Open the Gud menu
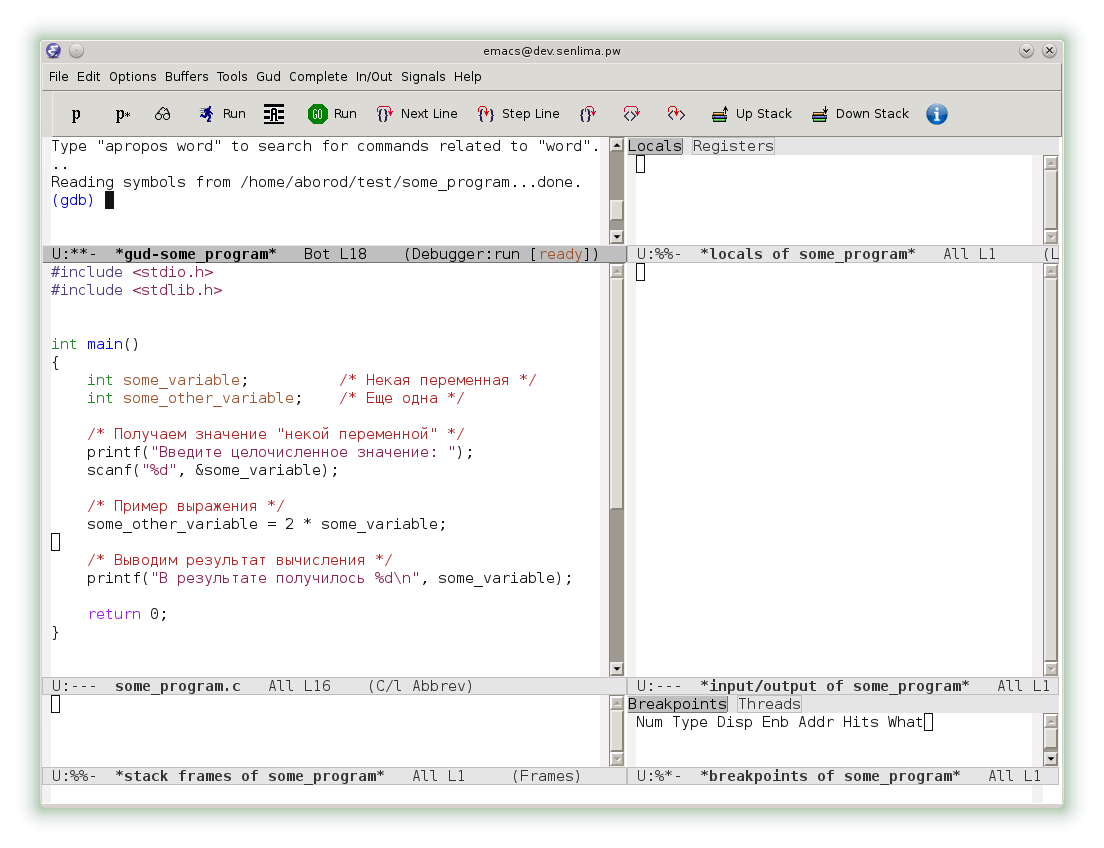Screen dimensions: 1104x848 pyautogui.click(x=268, y=77)
